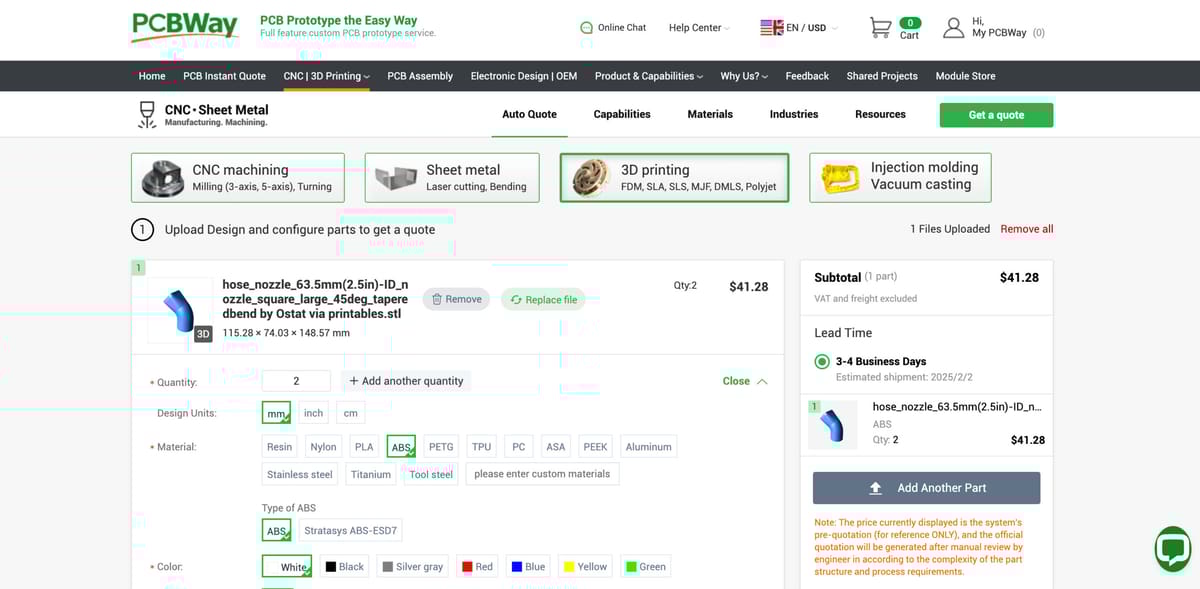Expand the CNC | 3D Printing menu
1200x589 pixels.
[x=326, y=76]
